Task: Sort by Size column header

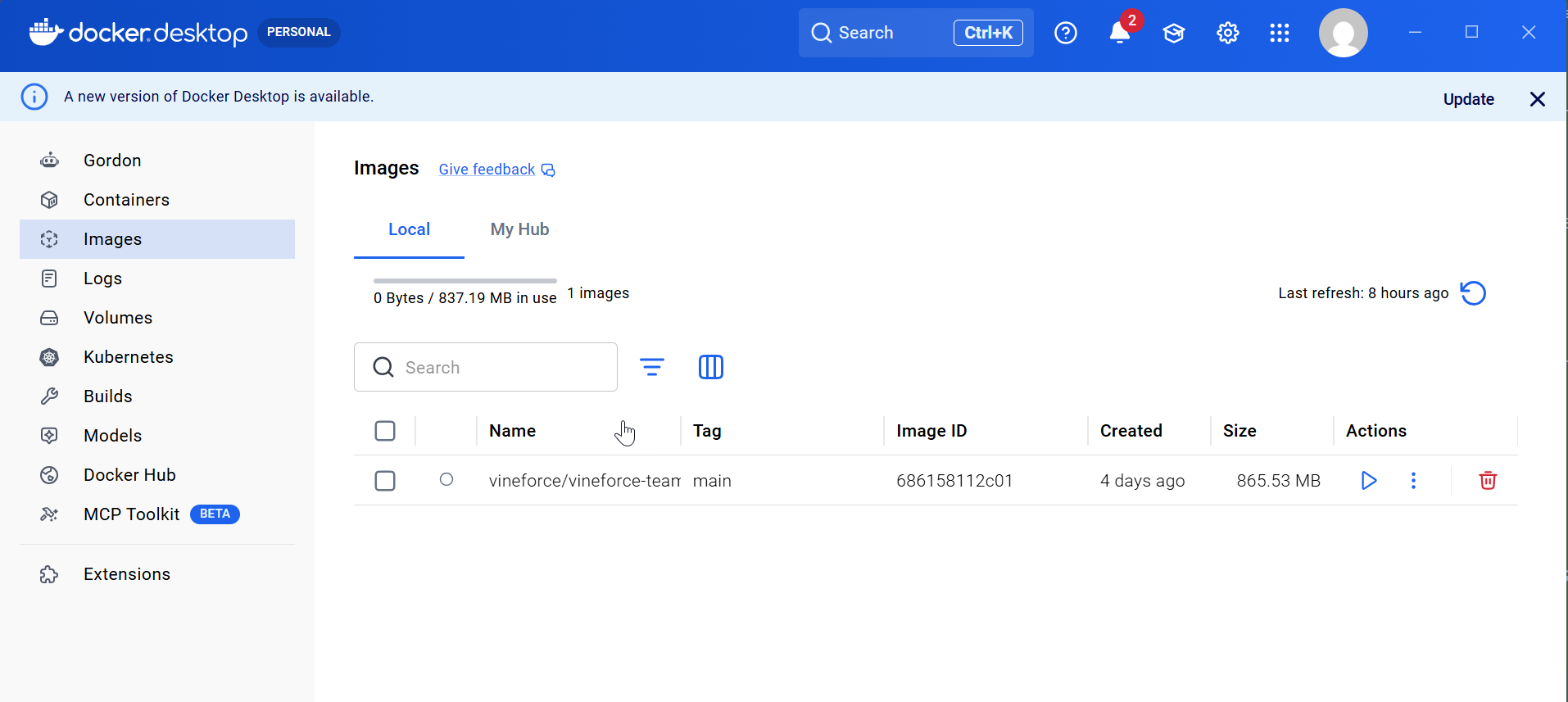Action: (x=1239, y=431)
